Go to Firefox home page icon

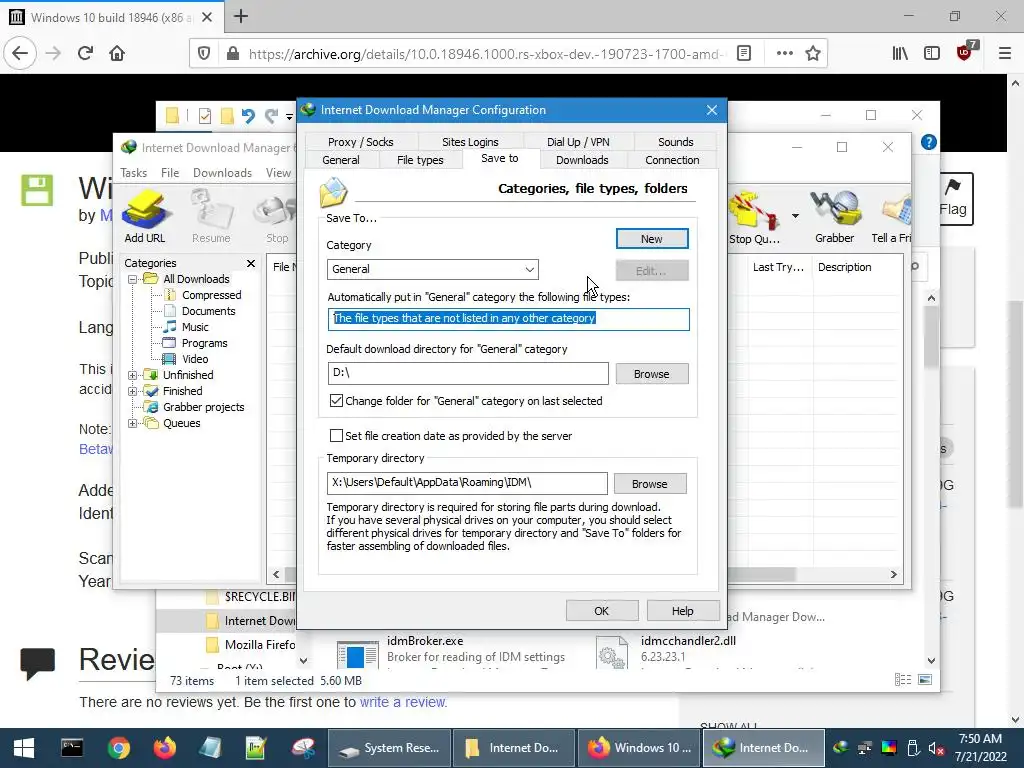(117, 53)
